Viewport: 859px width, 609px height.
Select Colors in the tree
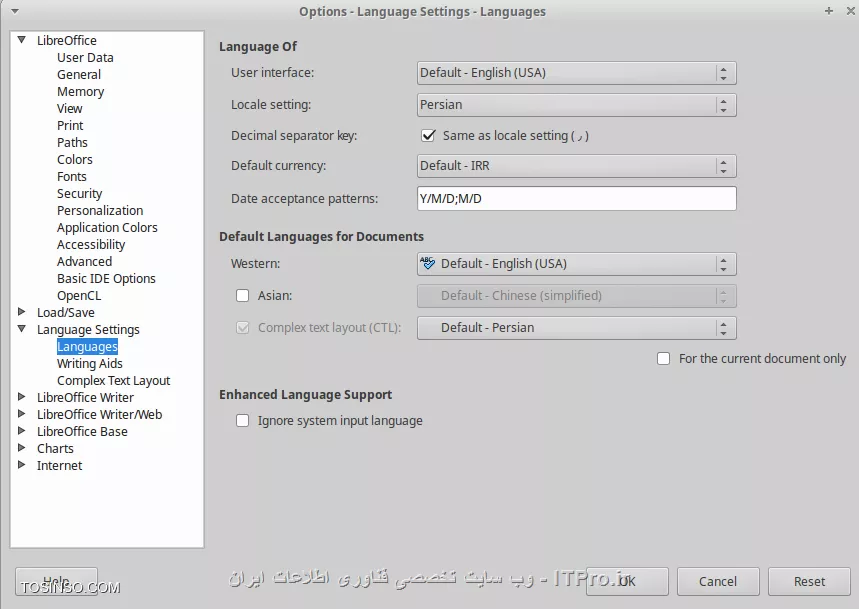[75, 159]
